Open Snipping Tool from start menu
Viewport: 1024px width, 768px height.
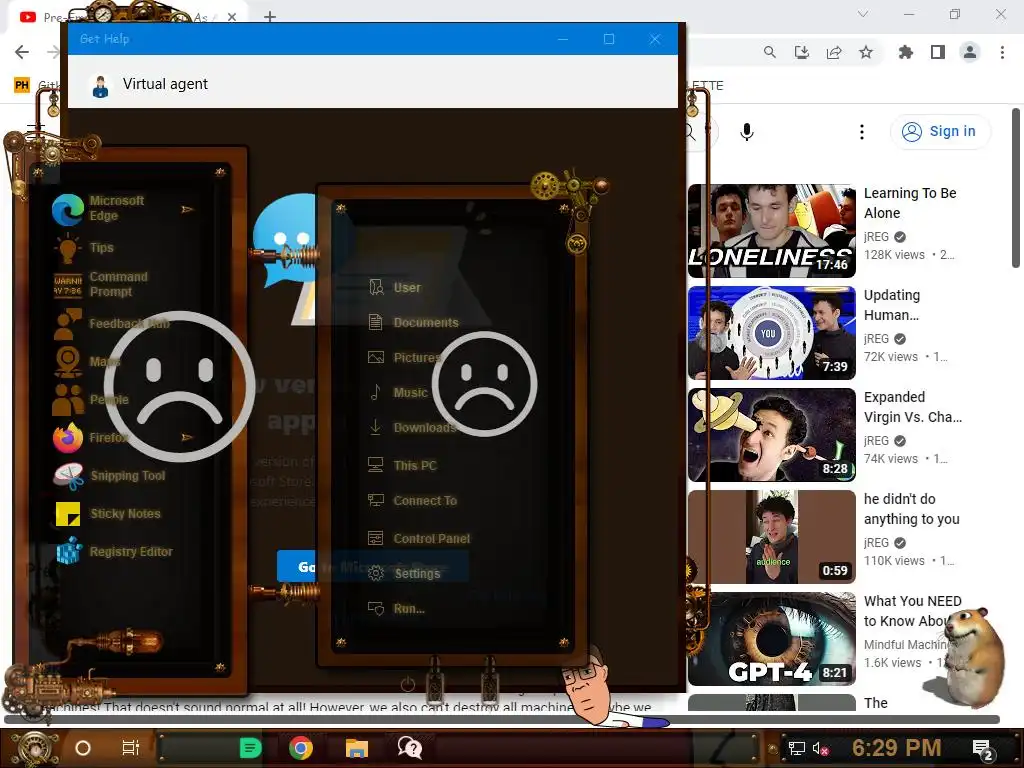(109, 475)
